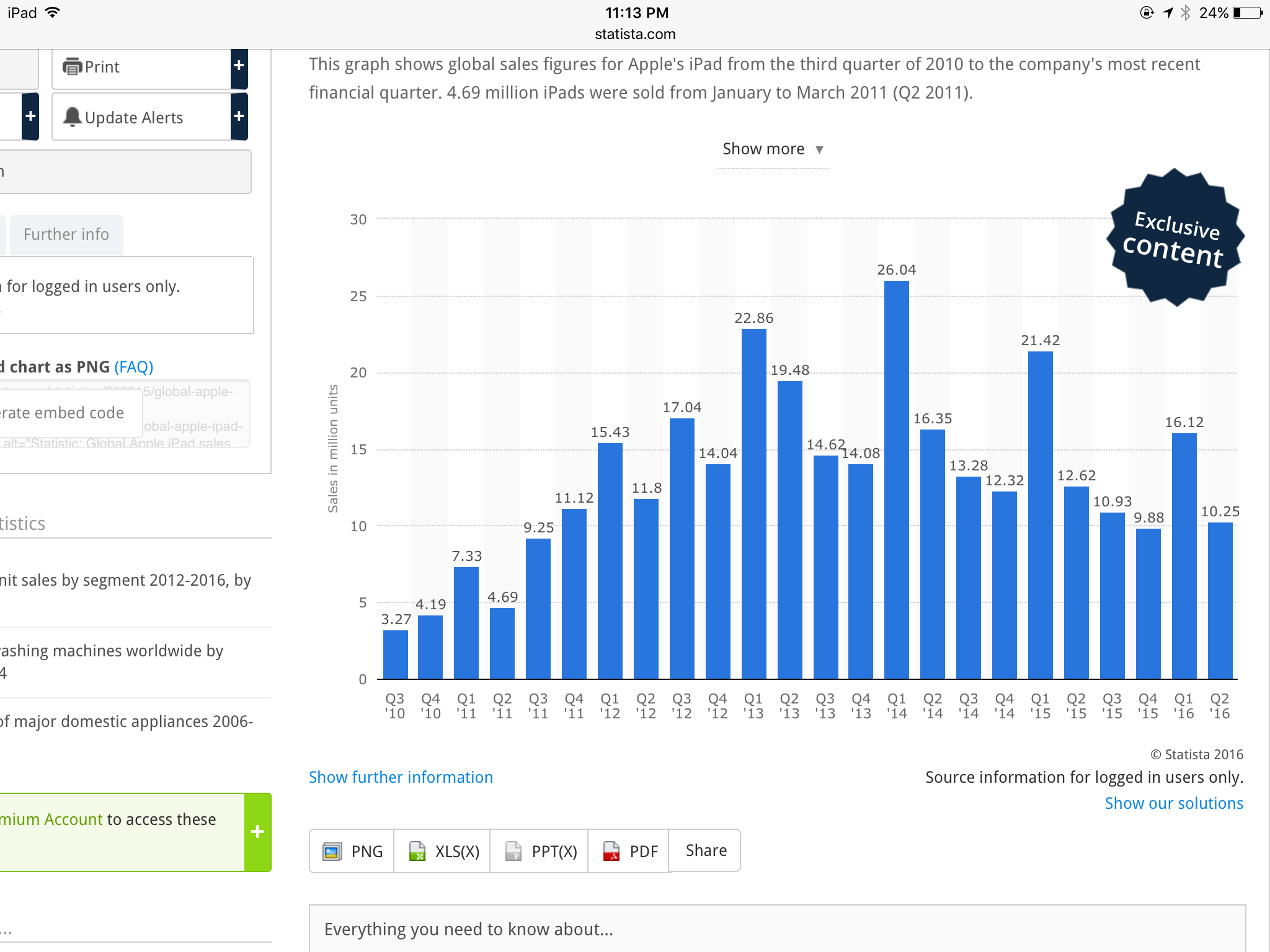
Task: Click the PPT(X) presentation file icon
Action: point(513,852)
